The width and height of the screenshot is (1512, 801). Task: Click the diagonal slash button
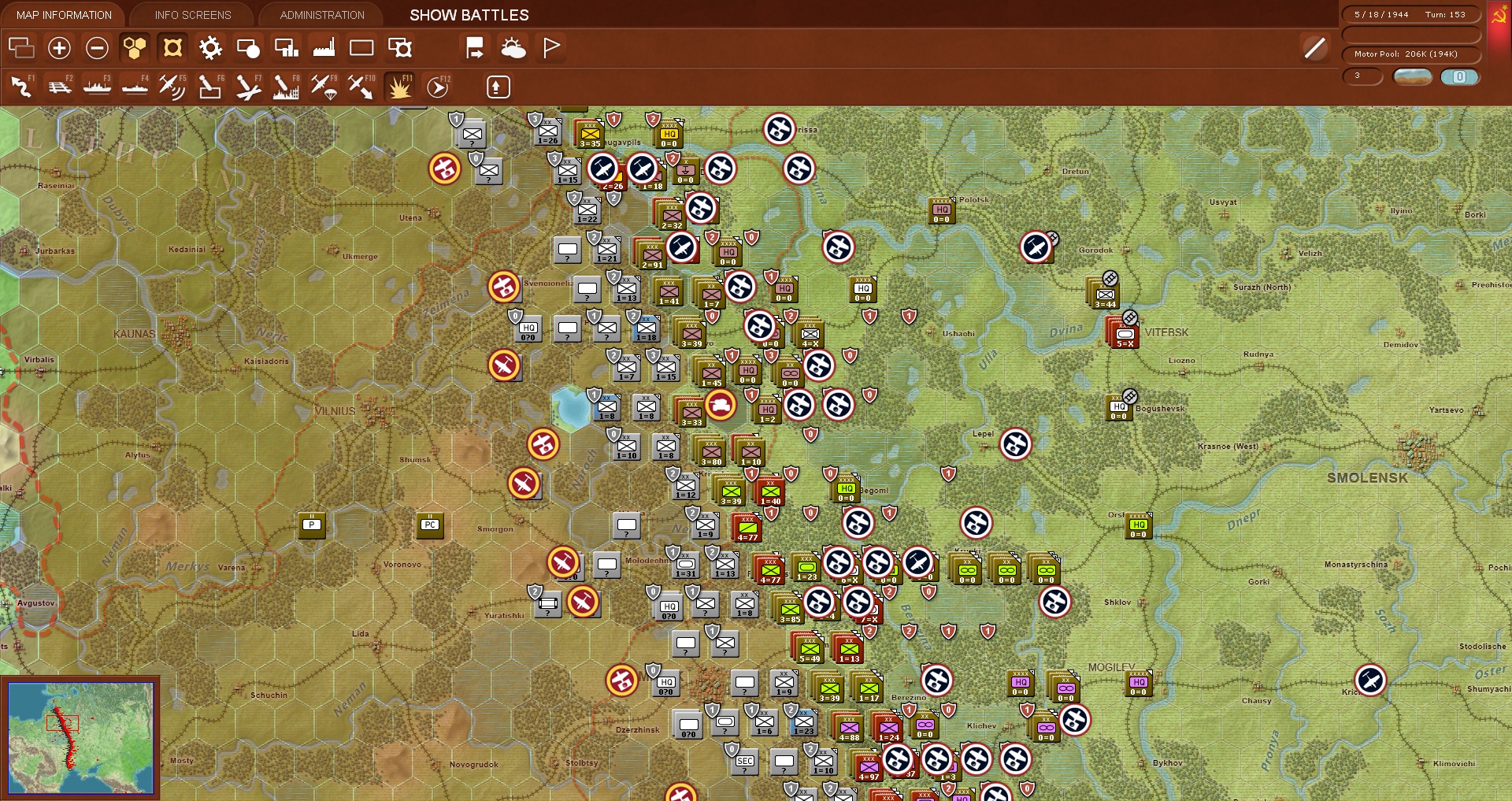pos(1314,48)
